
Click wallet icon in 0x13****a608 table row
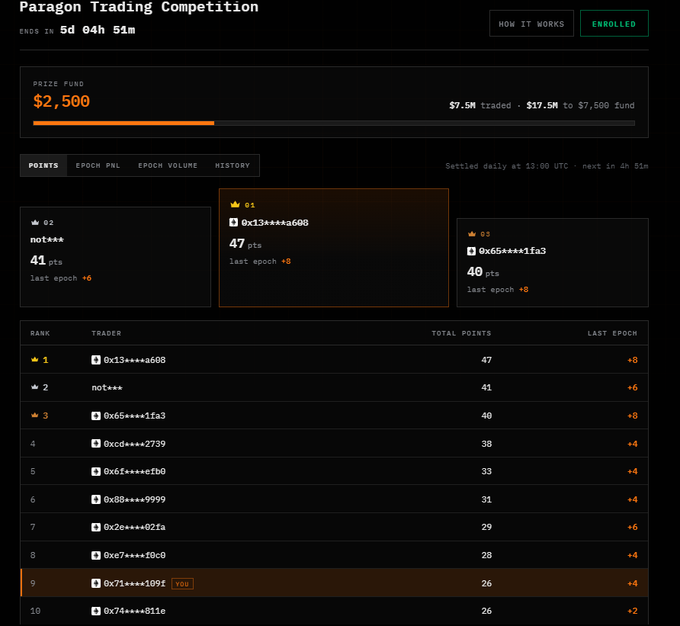(x=96, y=360)
